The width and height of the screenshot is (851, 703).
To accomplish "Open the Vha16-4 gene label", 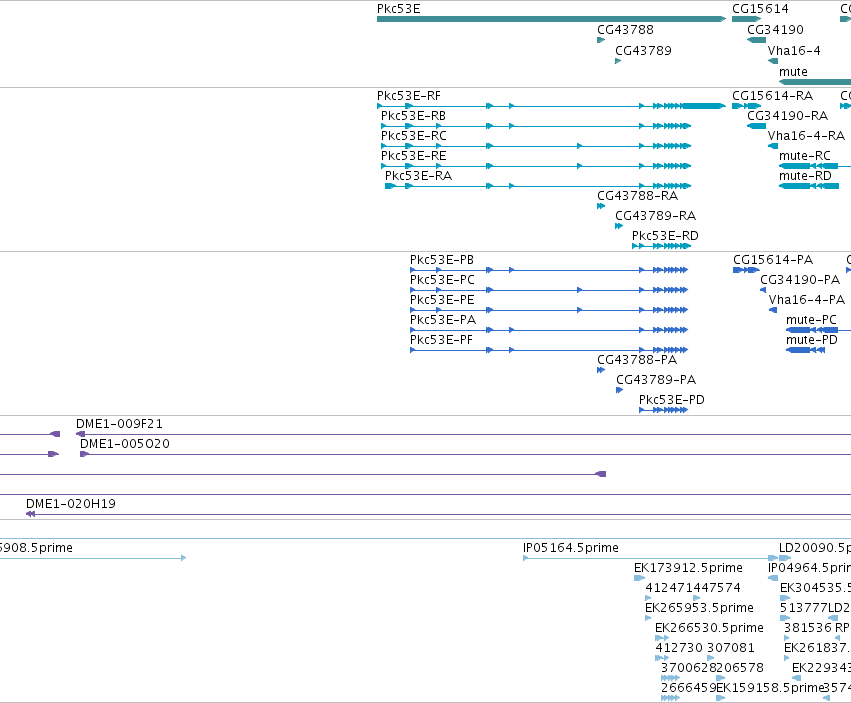I will tap(794, 51).
